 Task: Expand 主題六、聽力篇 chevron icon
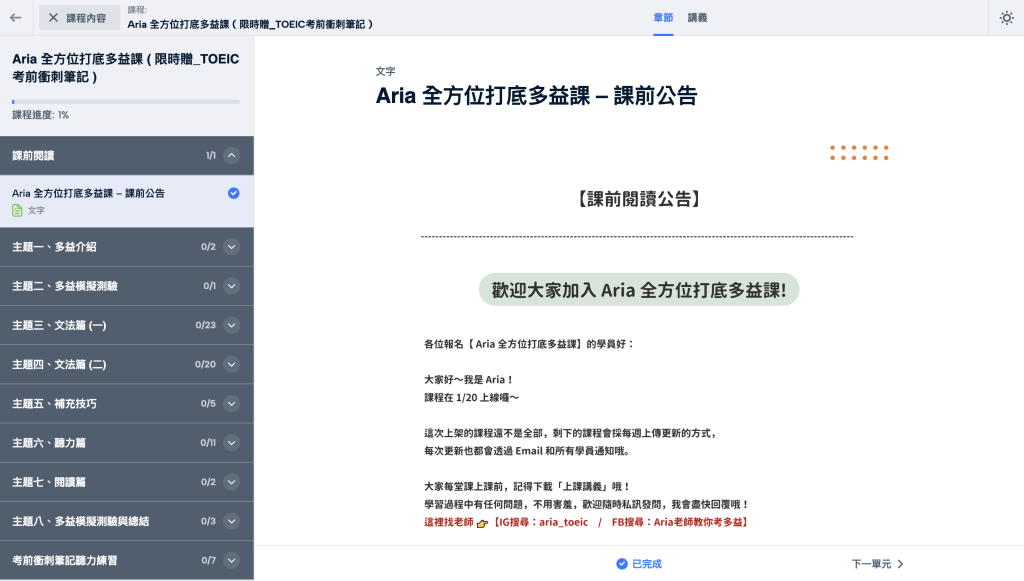[x=232, y=442]
